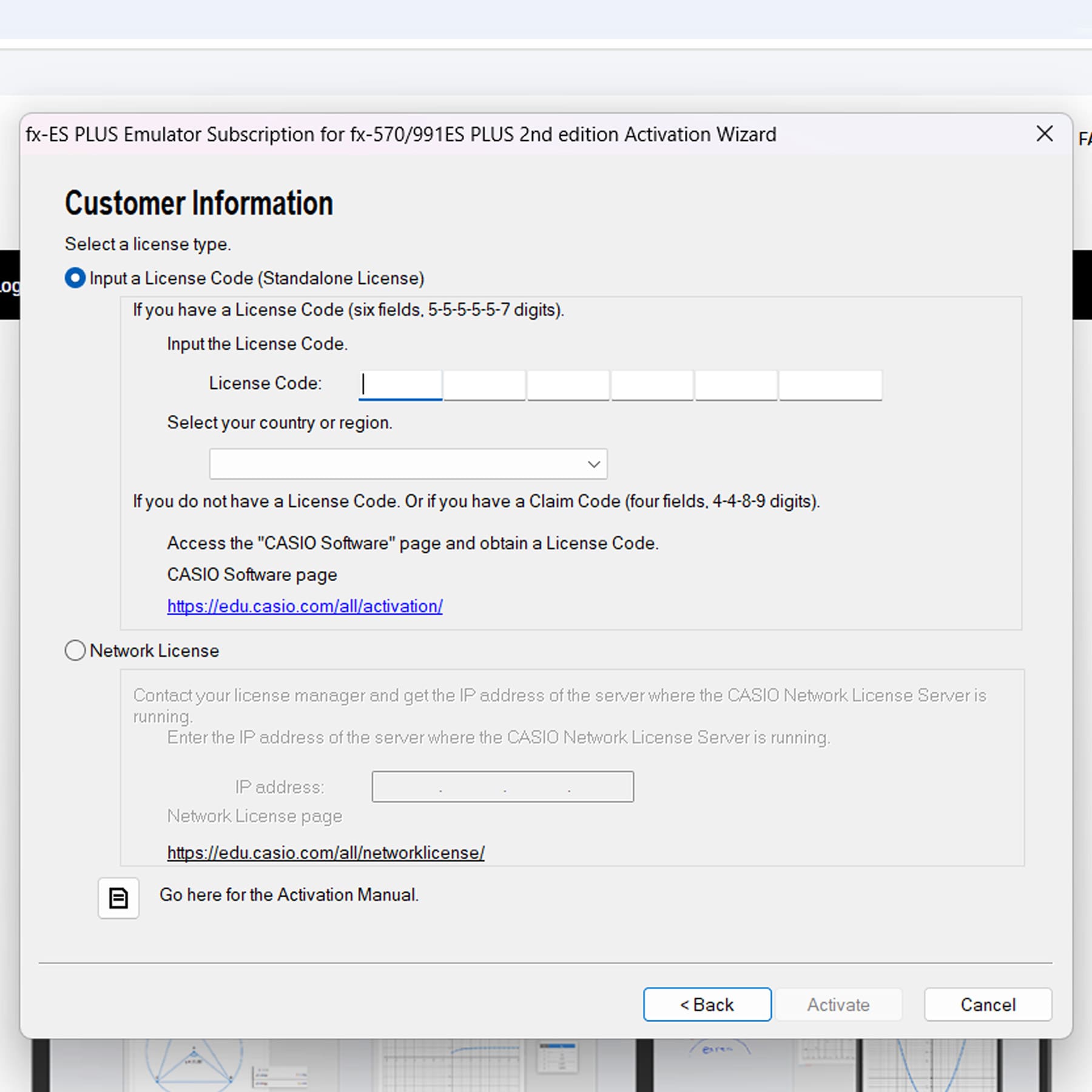Image resolution: width=1092 pixels, height=1092 pixels.
Task: Open the edu.casio.com activation link
Action: [305, 606]
